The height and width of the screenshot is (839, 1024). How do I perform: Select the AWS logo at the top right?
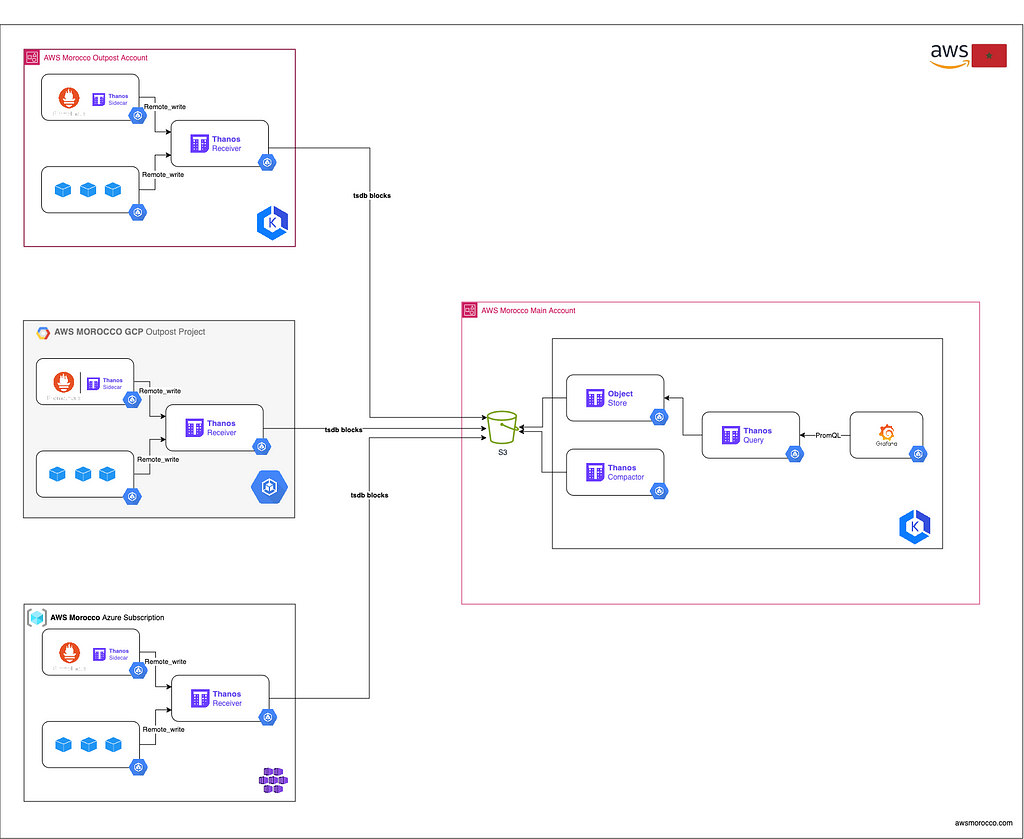[x=948, y=55]
